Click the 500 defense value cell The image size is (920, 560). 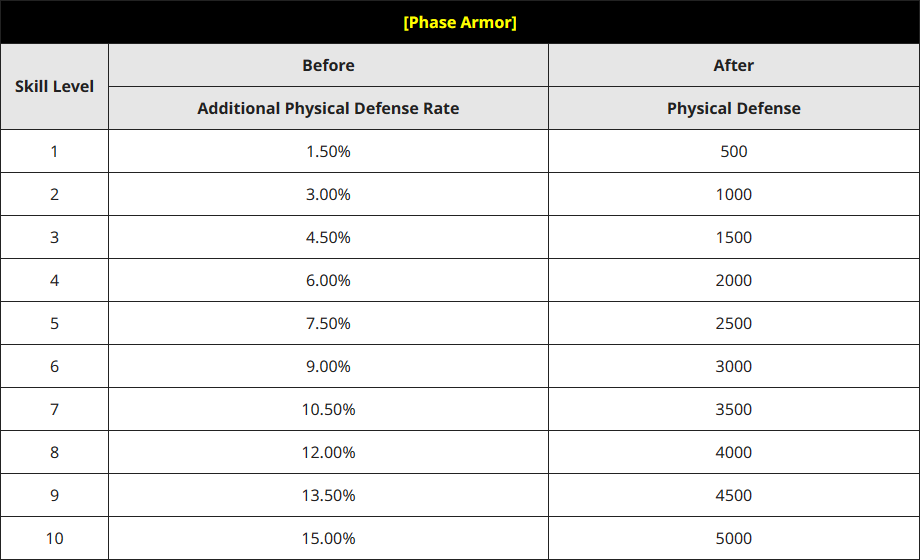(x=733, y=151)
